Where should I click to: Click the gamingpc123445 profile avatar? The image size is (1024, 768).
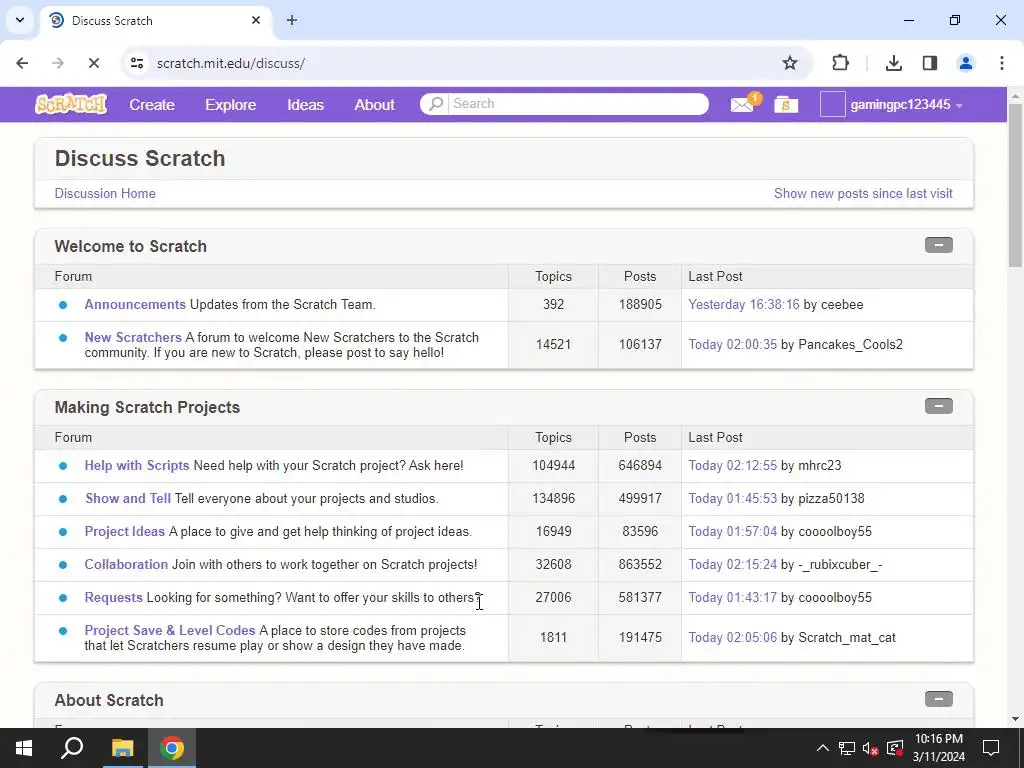[833, 104]
